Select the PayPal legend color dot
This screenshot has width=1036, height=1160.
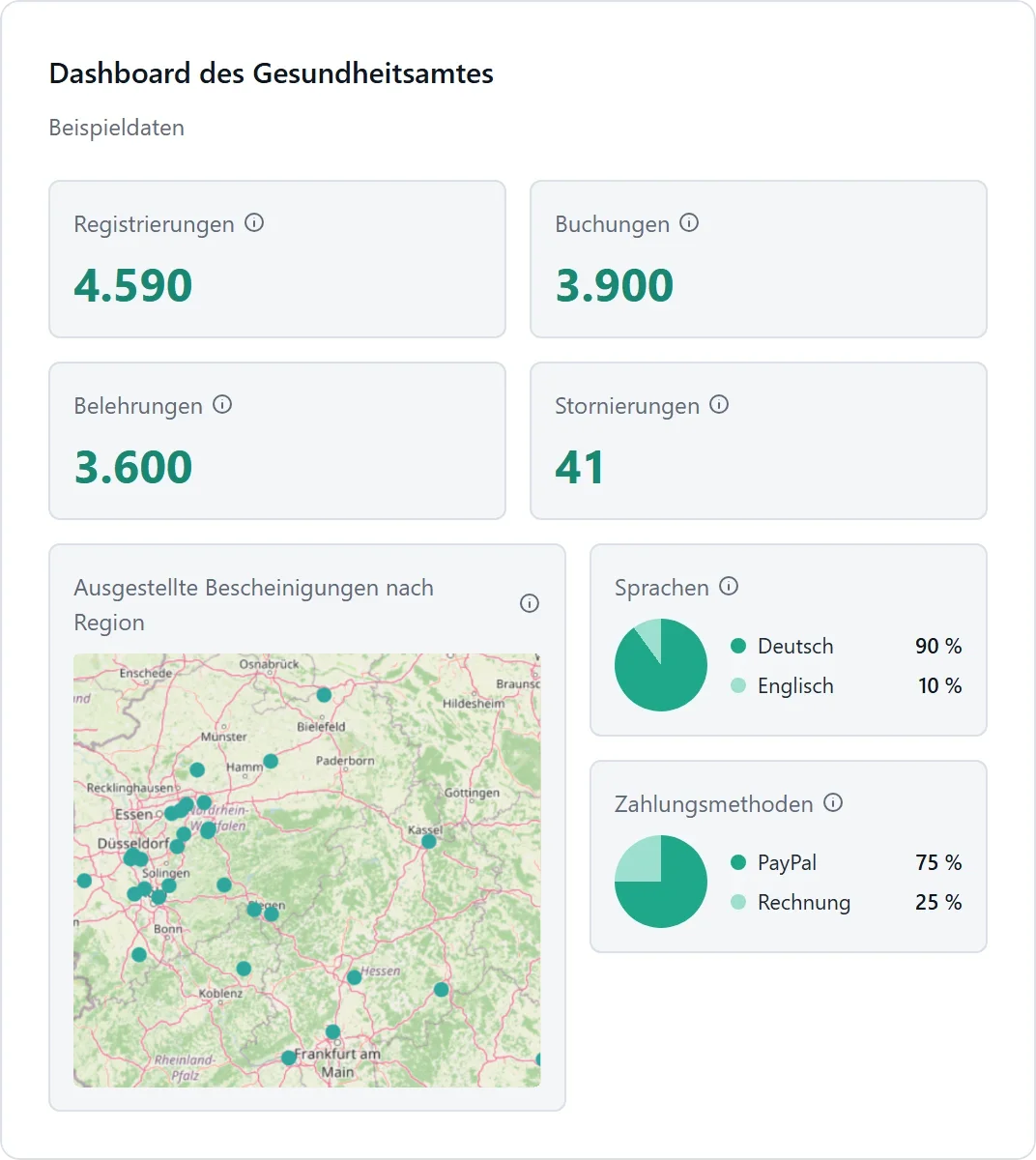(x=738, y=862)
